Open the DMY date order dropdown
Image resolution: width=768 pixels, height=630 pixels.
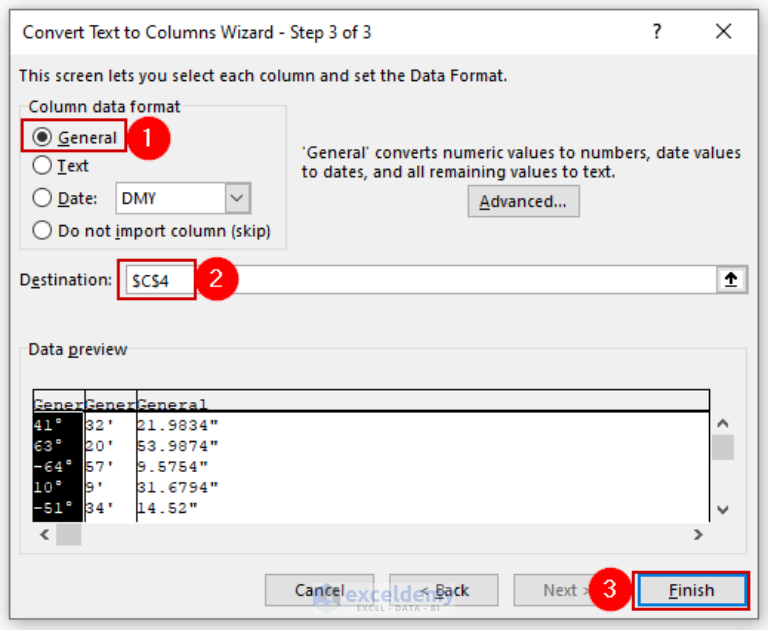(238, 198)
